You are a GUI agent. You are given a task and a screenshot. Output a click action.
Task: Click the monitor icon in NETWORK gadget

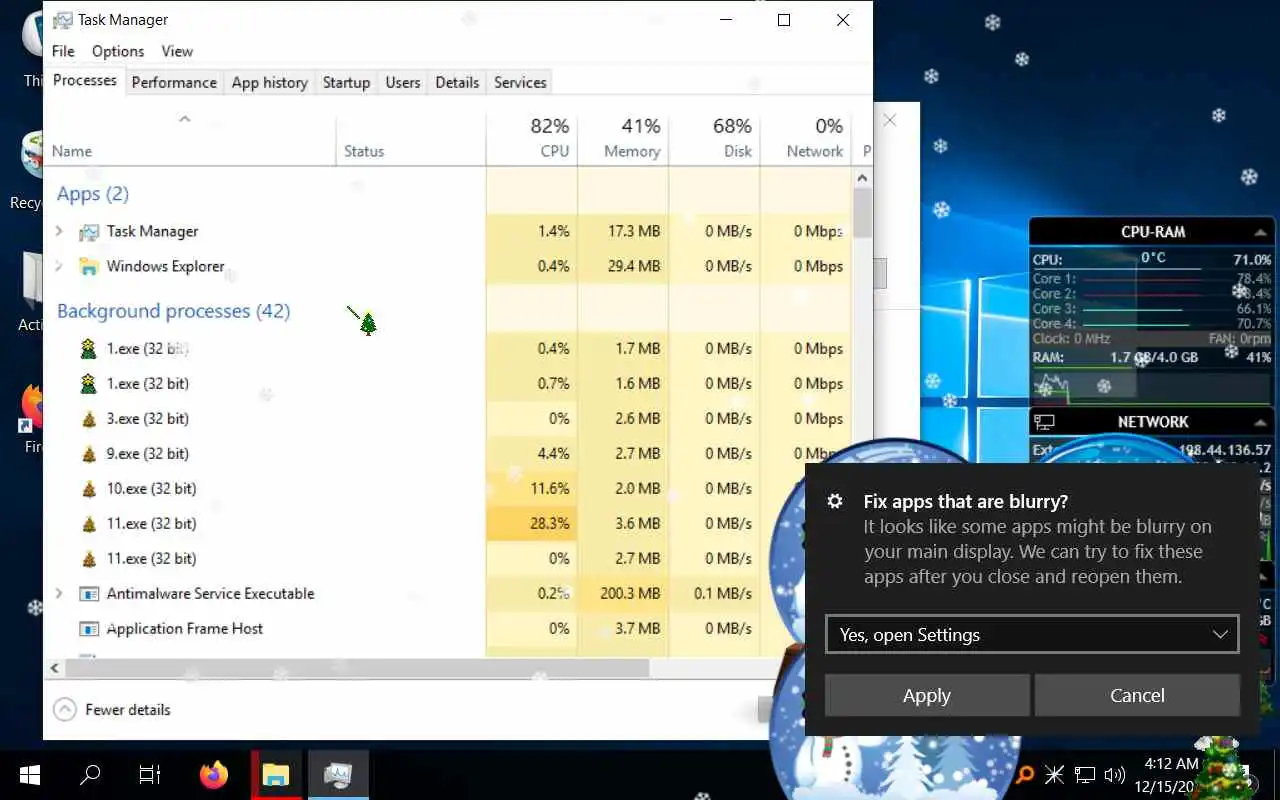point(1044,422)
